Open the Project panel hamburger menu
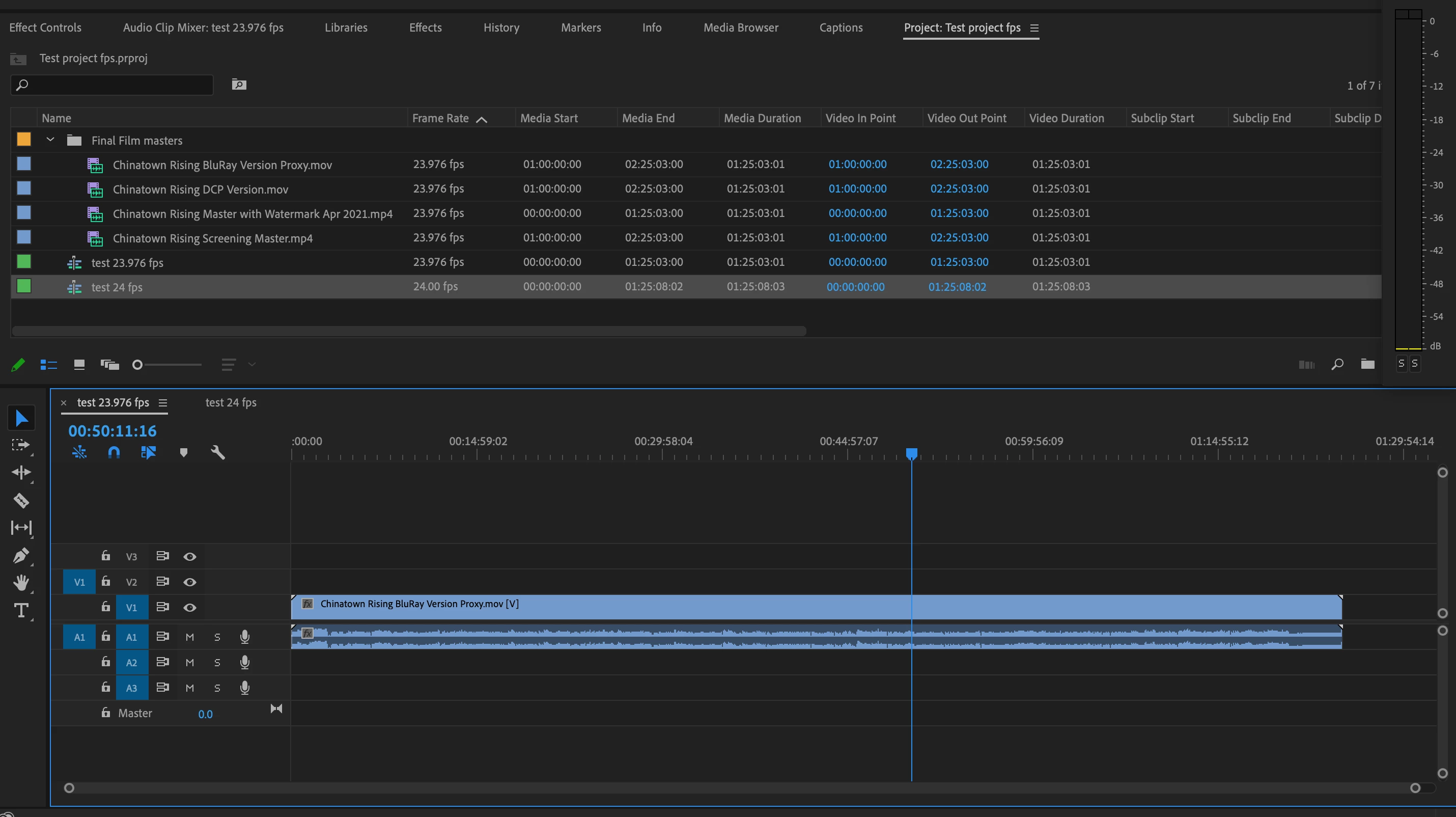This screenshot has width=1456, height=817. coord(1034,28)
